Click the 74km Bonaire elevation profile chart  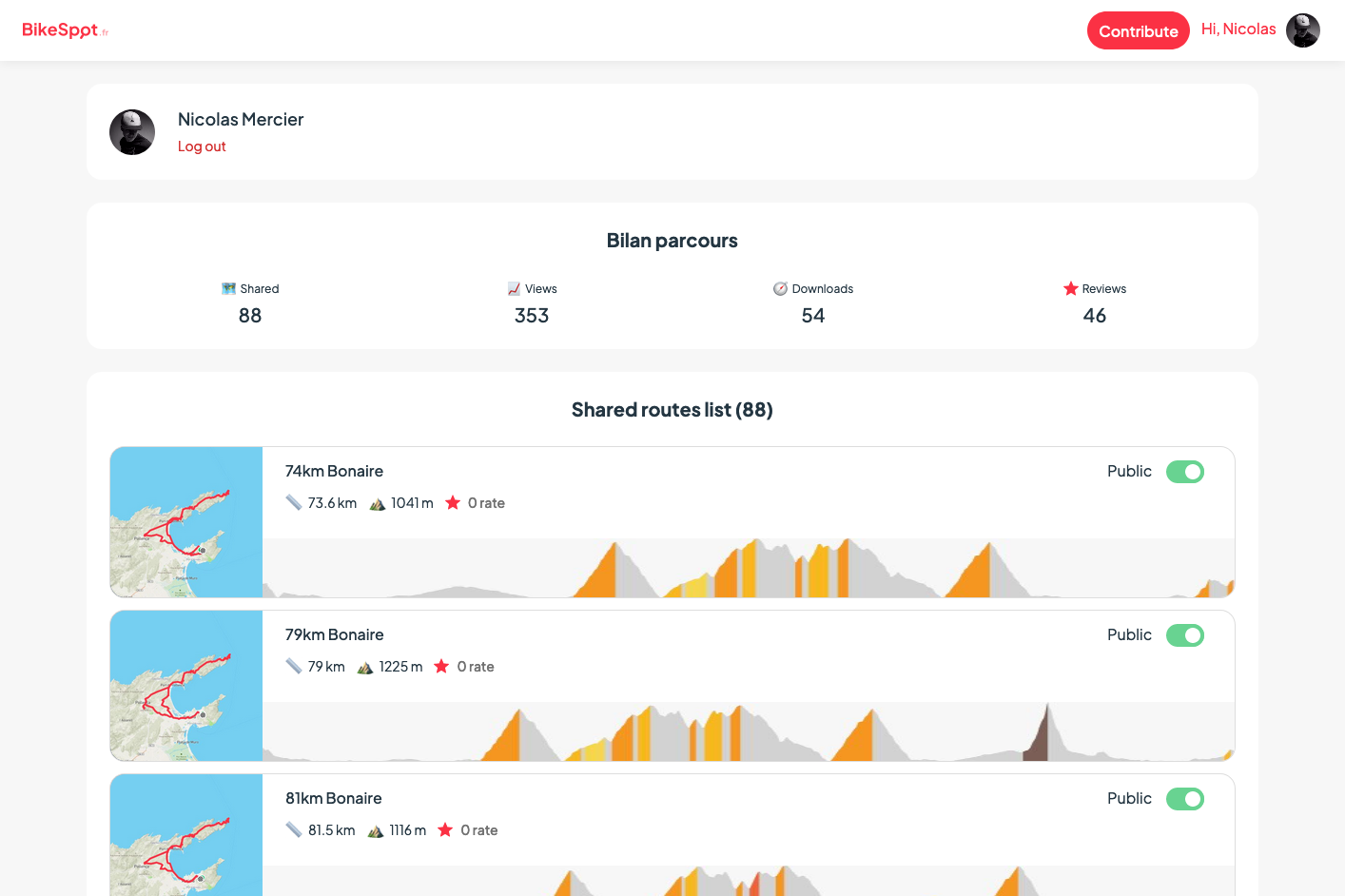coord(749,568)
